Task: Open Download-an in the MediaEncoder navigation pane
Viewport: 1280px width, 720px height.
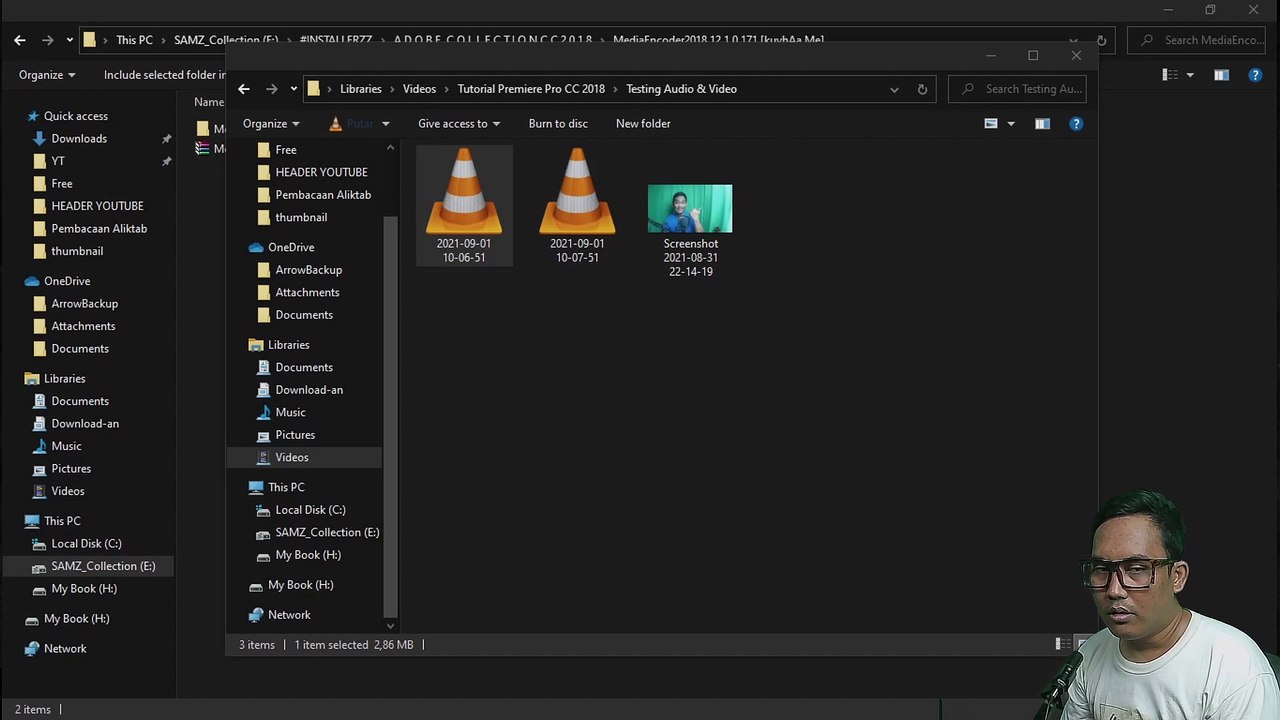Action: click(85, 424)
